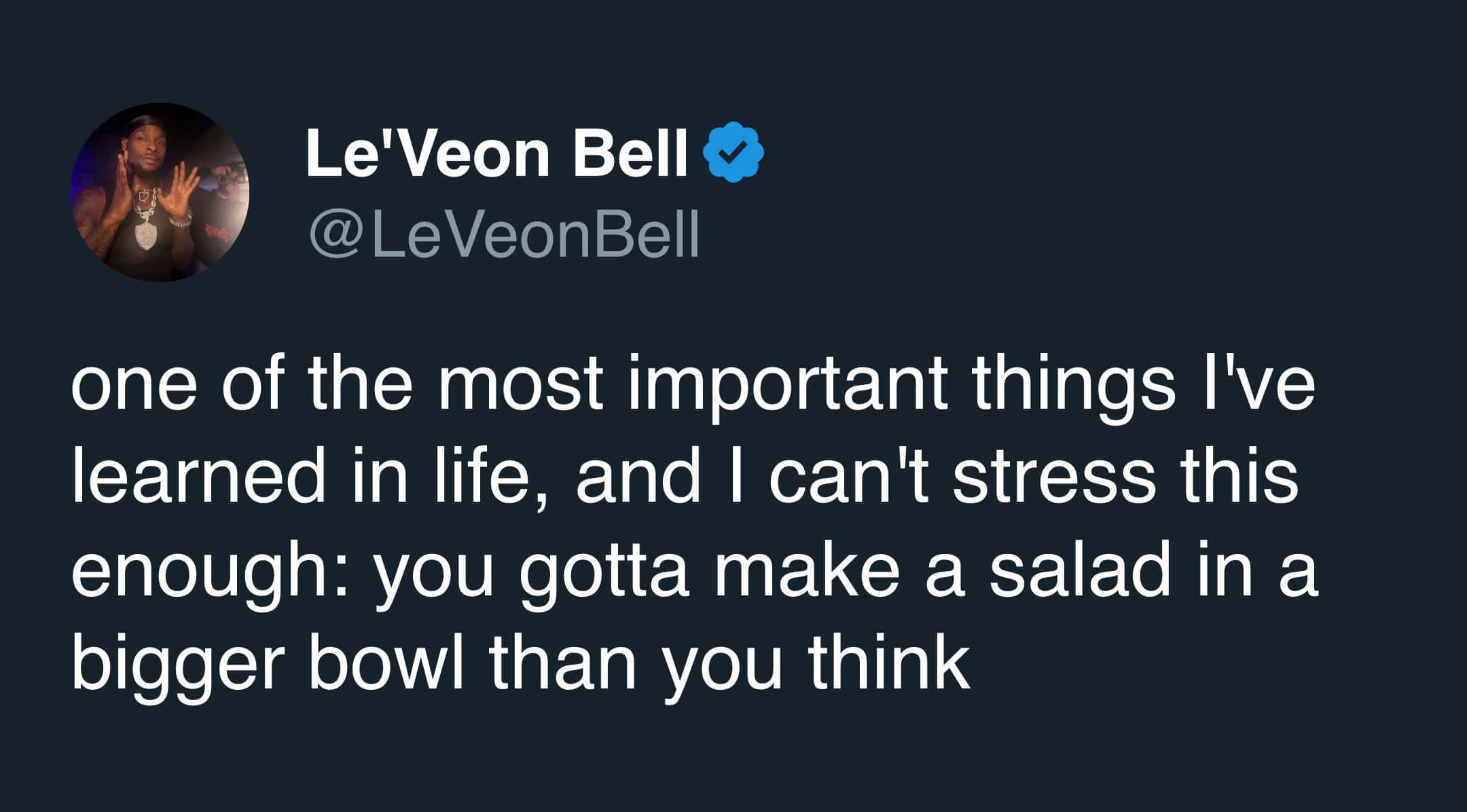This screenshot has width=1467, height=812.
Task: Click the Le'Veon Bell display name
Action: (497, 154)
